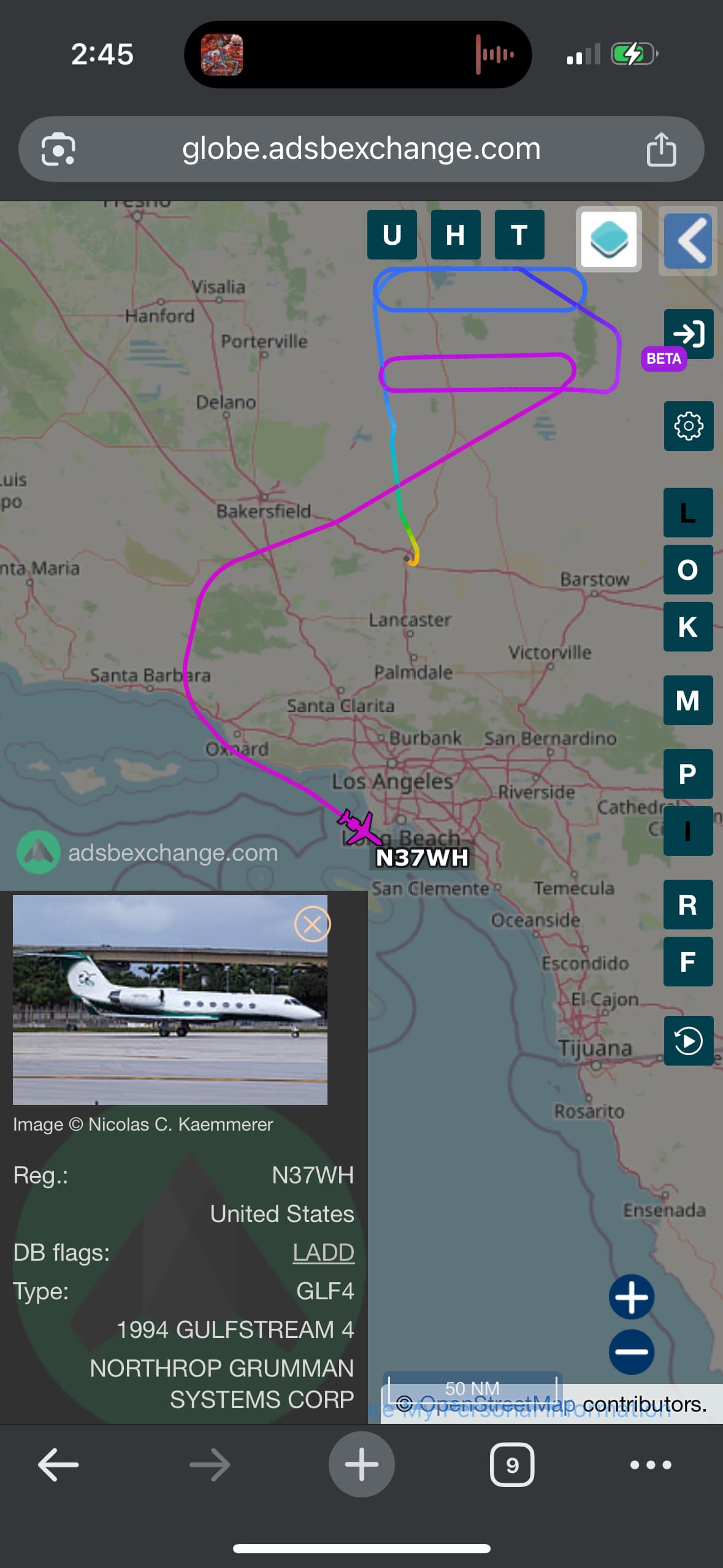Tap the Safari share icon
This screenshot has width=723, height=1568.
(x=661, y=149)
